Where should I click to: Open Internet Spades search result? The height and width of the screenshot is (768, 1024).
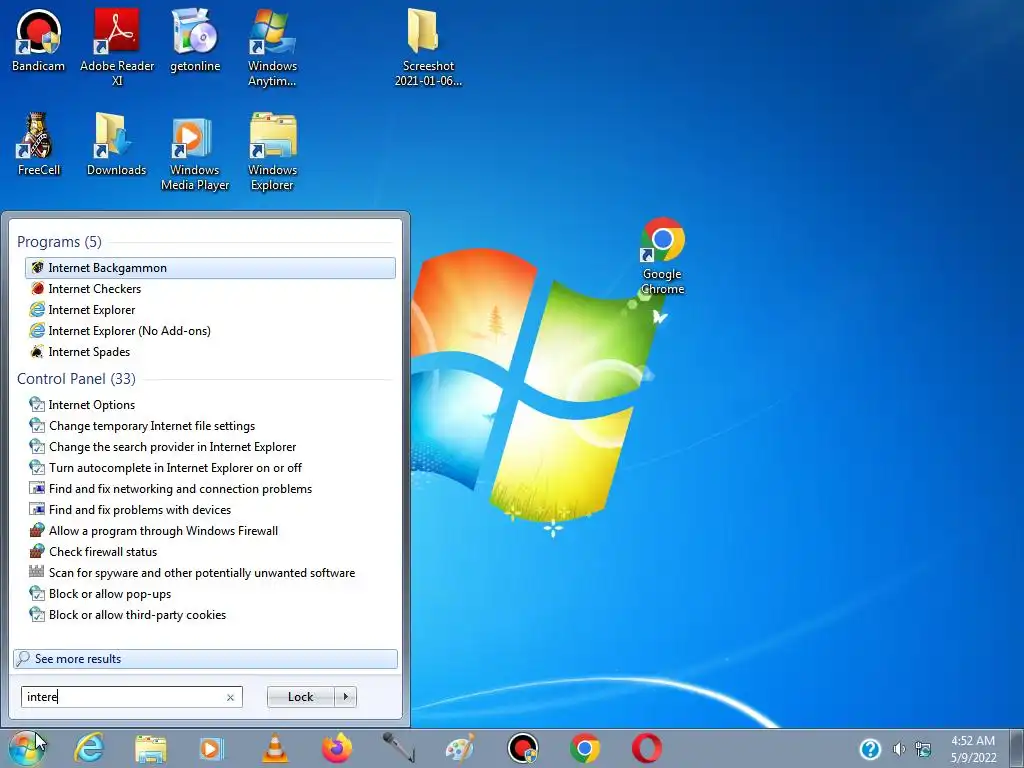(210, 351)
